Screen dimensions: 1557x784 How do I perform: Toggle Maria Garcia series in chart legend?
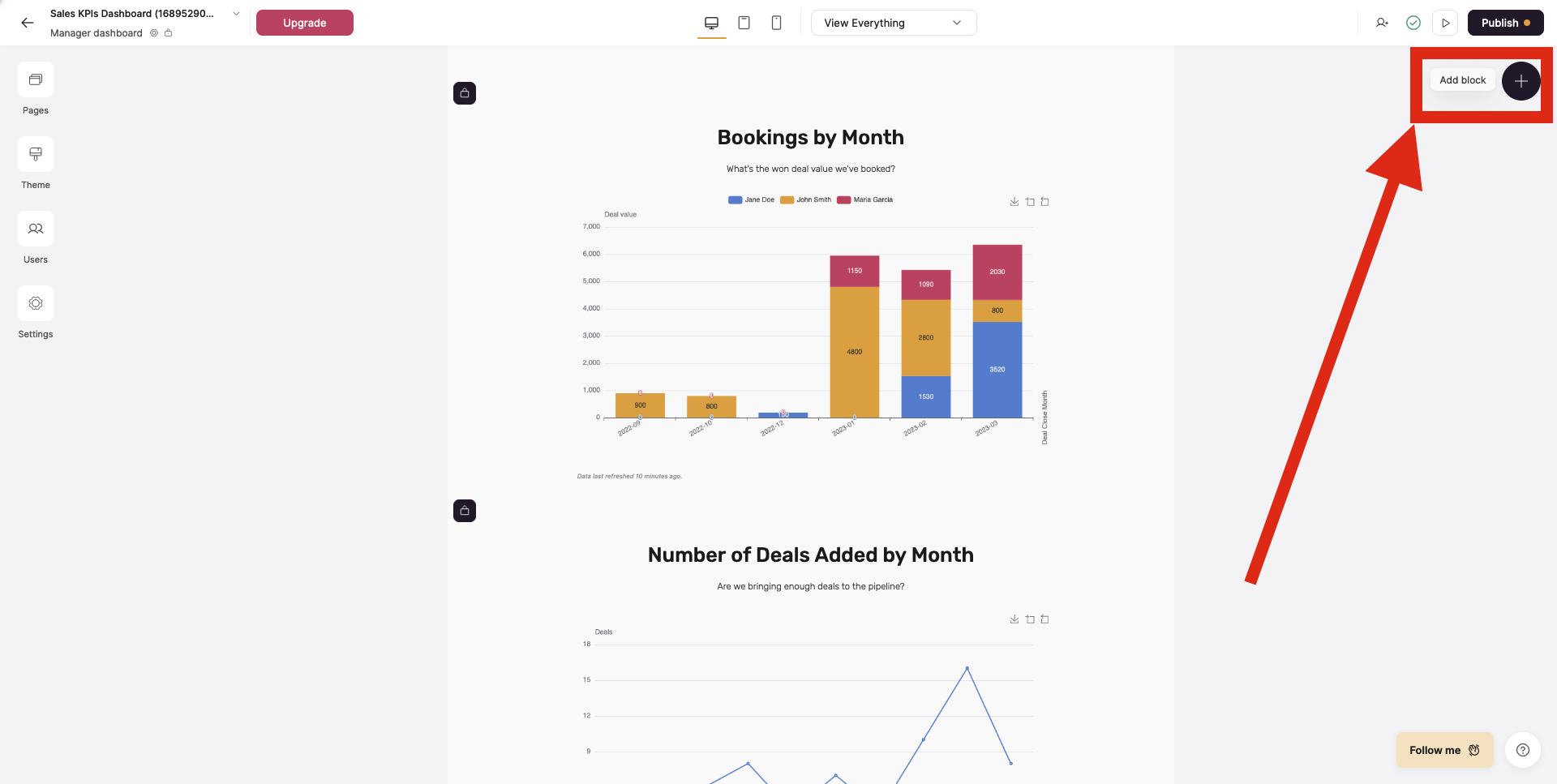(x=864, y=199)
